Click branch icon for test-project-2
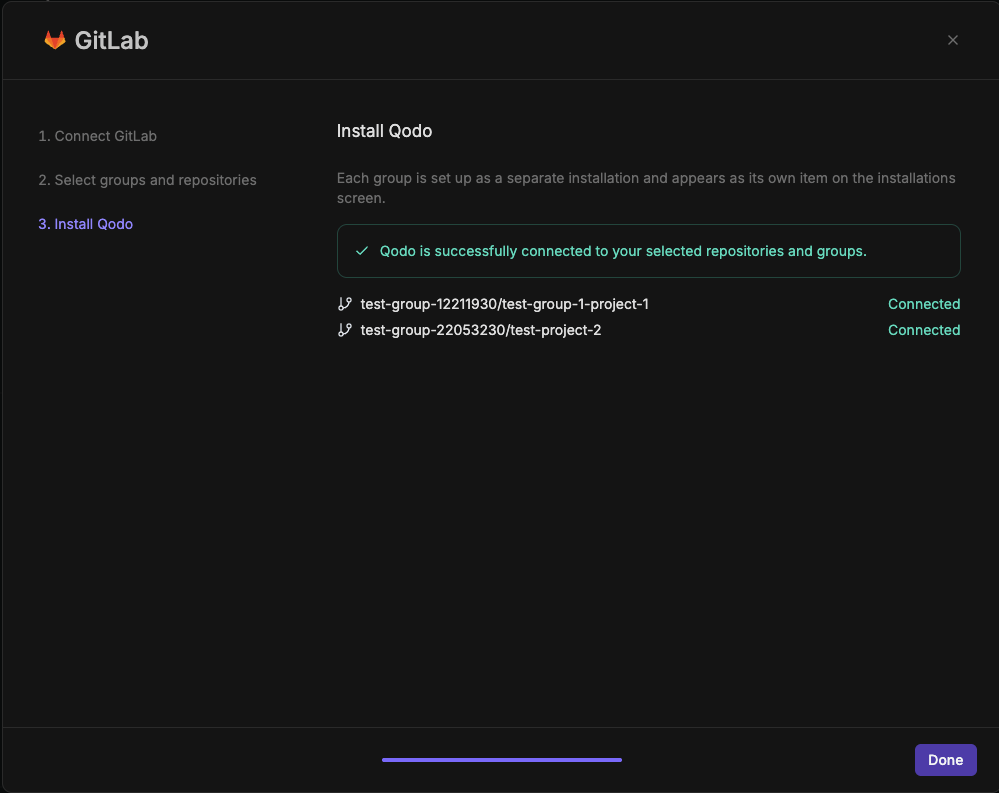This screenshot has height=793, width=999. pos(345,330)
